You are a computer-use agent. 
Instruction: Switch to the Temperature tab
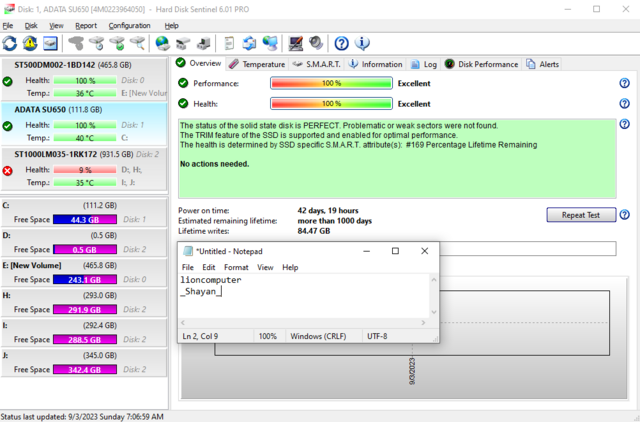click(257, 64)
